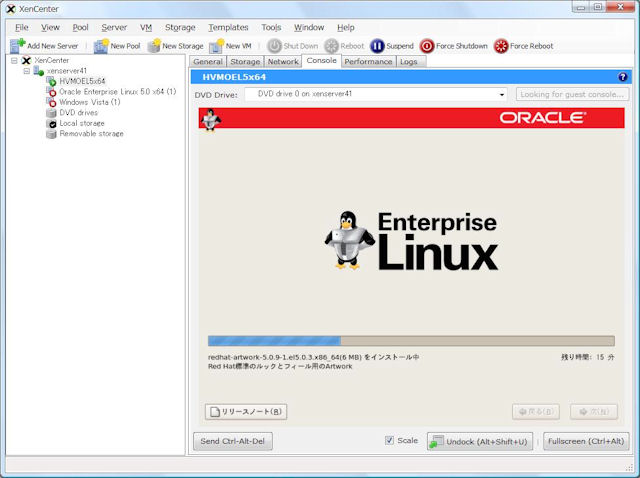
Task: Click the HVMOEL5x64 blue header title
Action: [234, 77]
